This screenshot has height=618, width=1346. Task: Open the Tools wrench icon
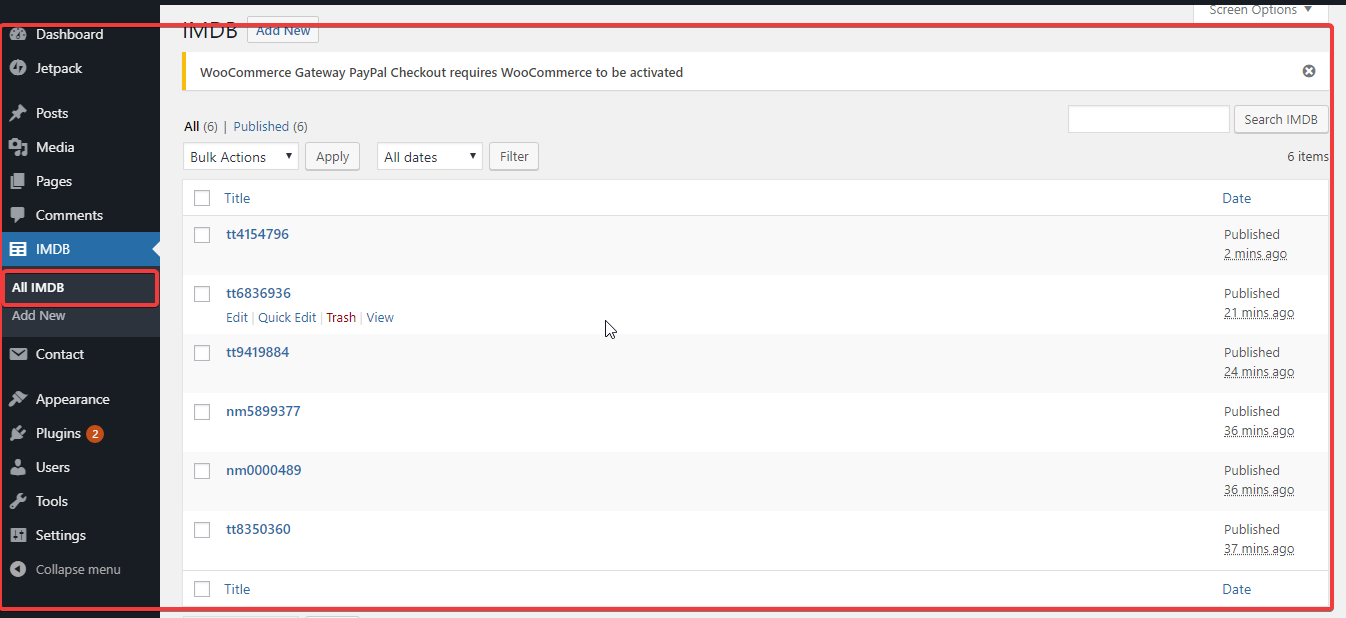(x=18, y=501)
